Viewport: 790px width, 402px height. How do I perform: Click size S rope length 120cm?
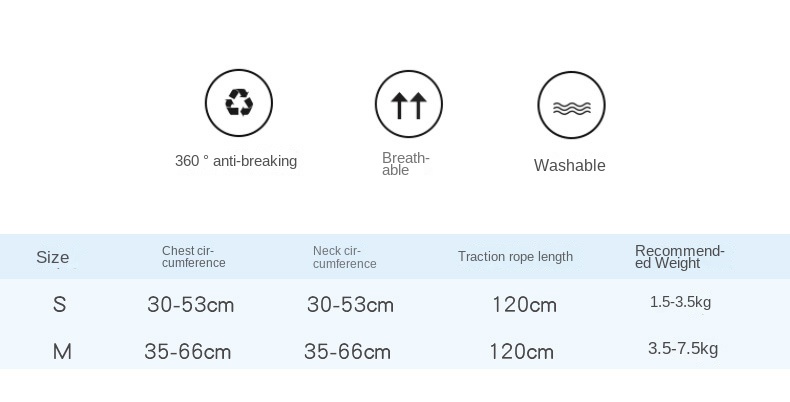click(x=524, y=305)
